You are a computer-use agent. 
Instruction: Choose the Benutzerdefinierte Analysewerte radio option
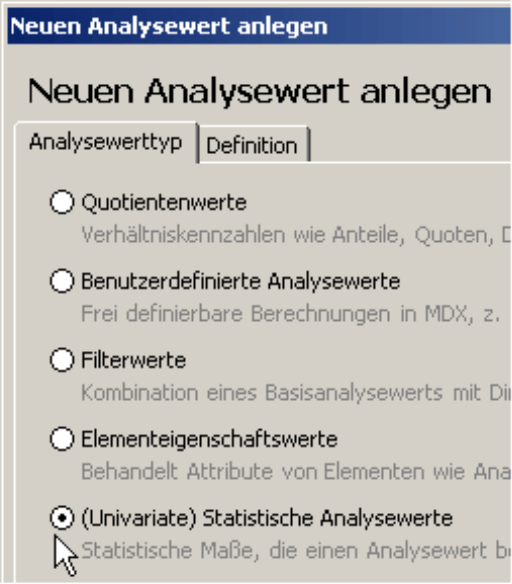pos(62,281)
